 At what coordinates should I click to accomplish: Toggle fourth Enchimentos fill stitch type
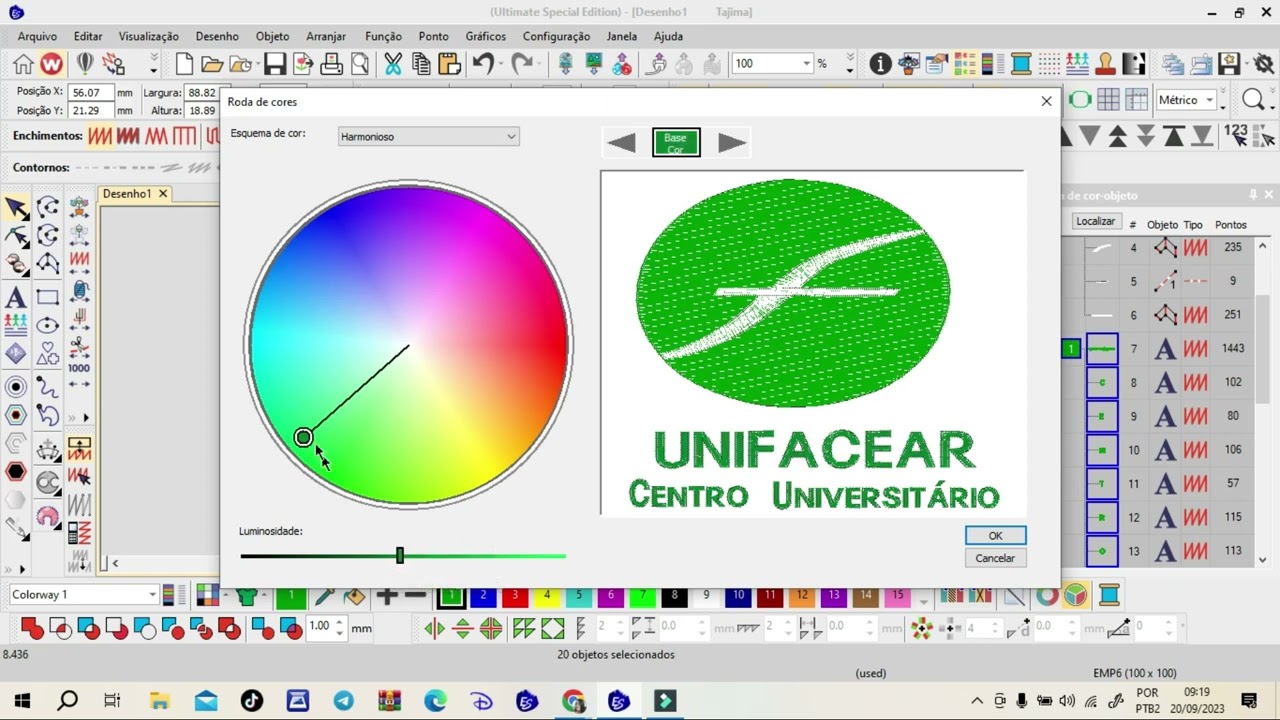[x=184, y=135]
